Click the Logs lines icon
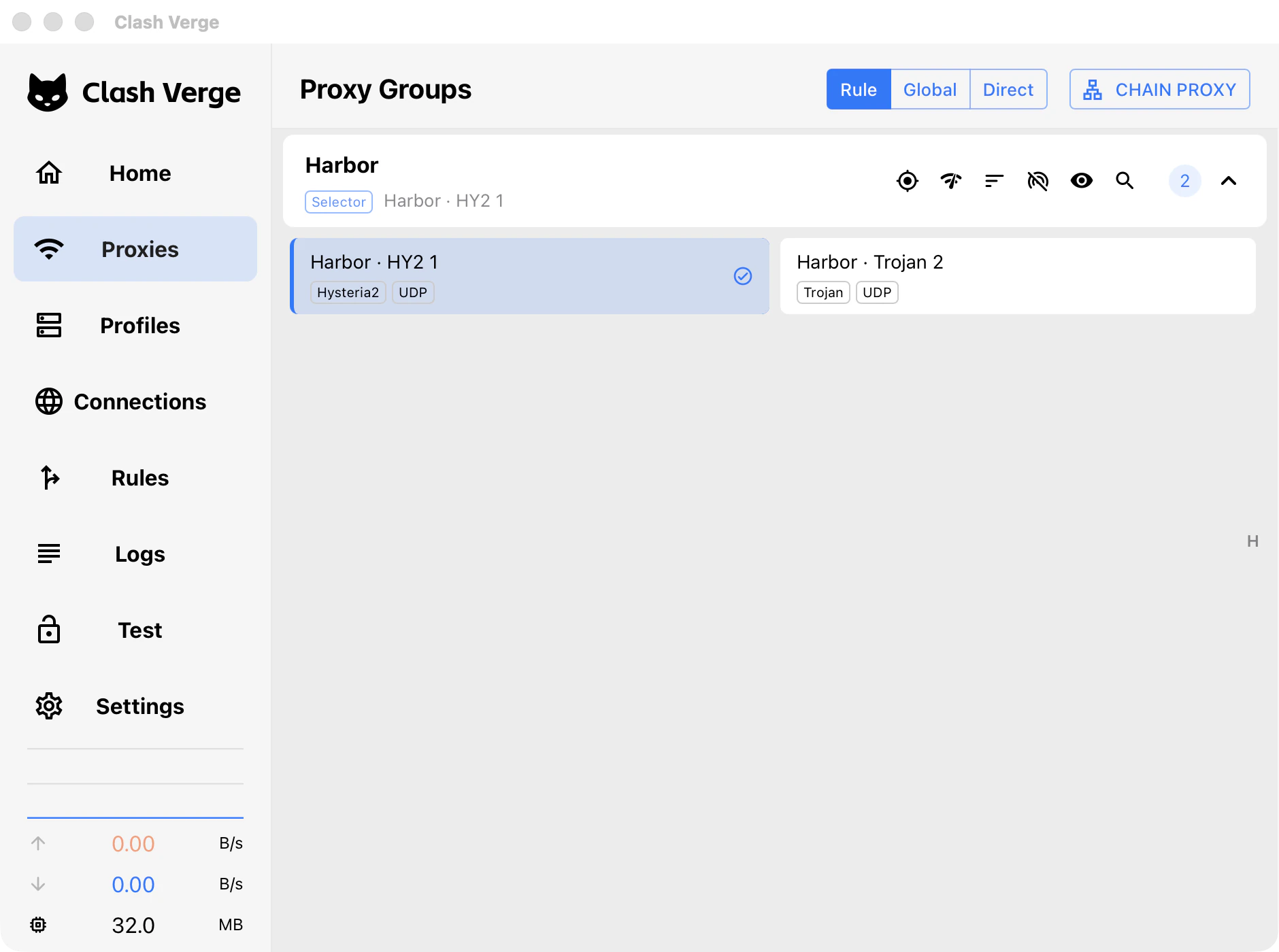This screenshot has width=1279, height=952. [49, 554]
